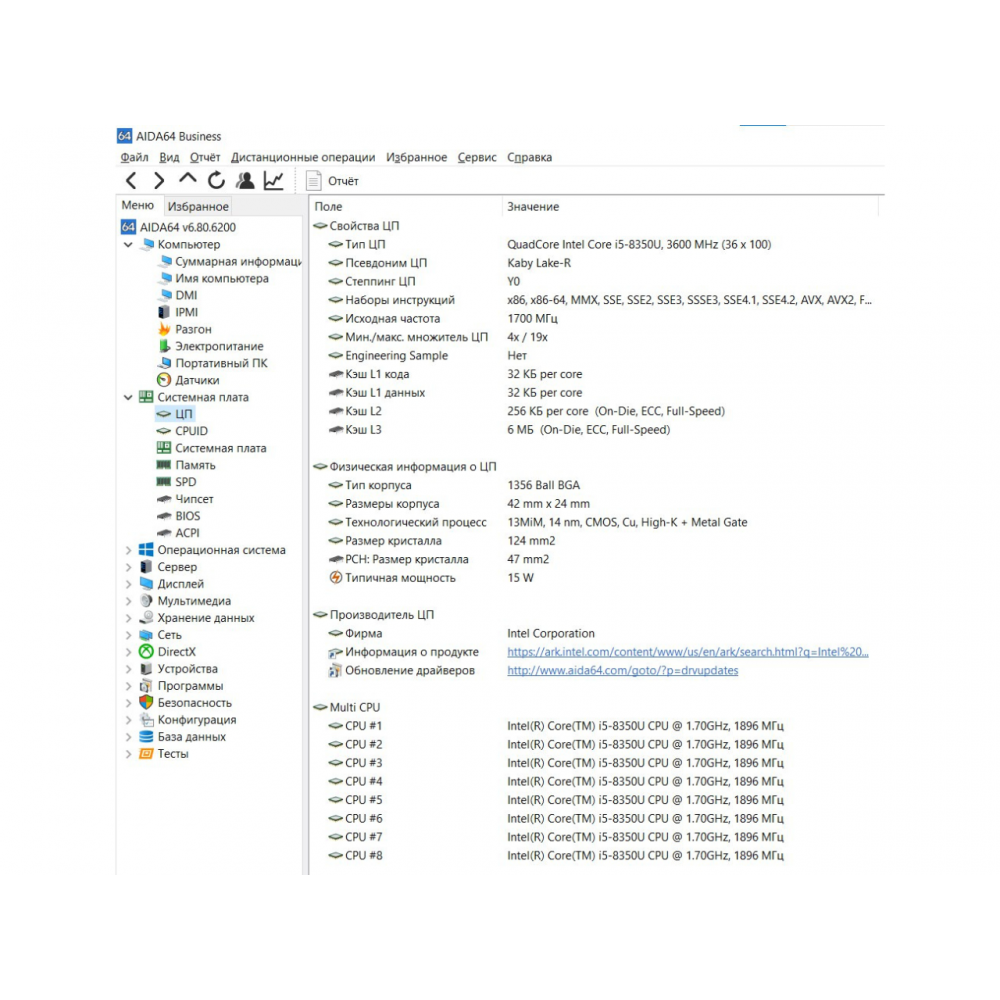Collapse the Системная плата parent tree node
The height and width of the screenshot is (1000, 1000).
tap(128, 397)
